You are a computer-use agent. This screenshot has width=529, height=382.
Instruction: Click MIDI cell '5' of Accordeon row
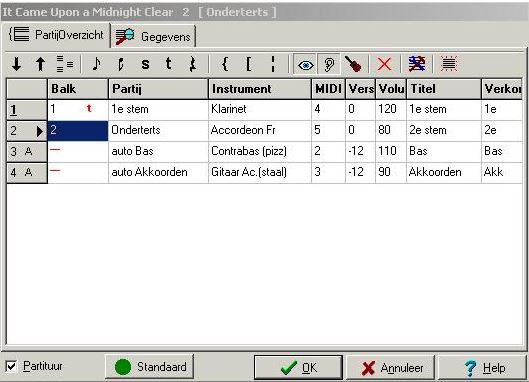(x=328, y=131)
